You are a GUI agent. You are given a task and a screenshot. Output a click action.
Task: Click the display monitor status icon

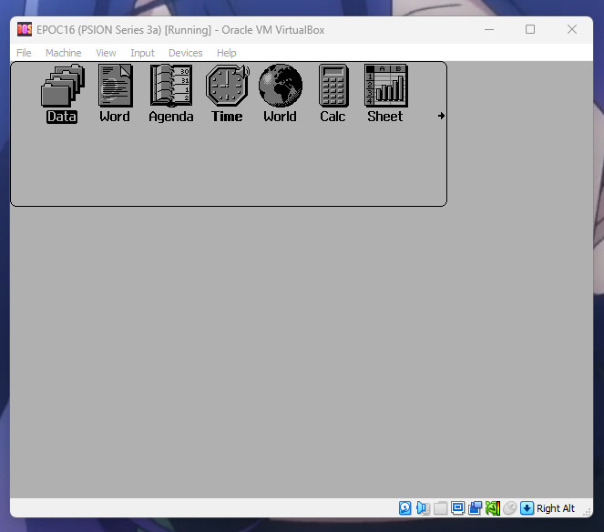coord(458,508)
